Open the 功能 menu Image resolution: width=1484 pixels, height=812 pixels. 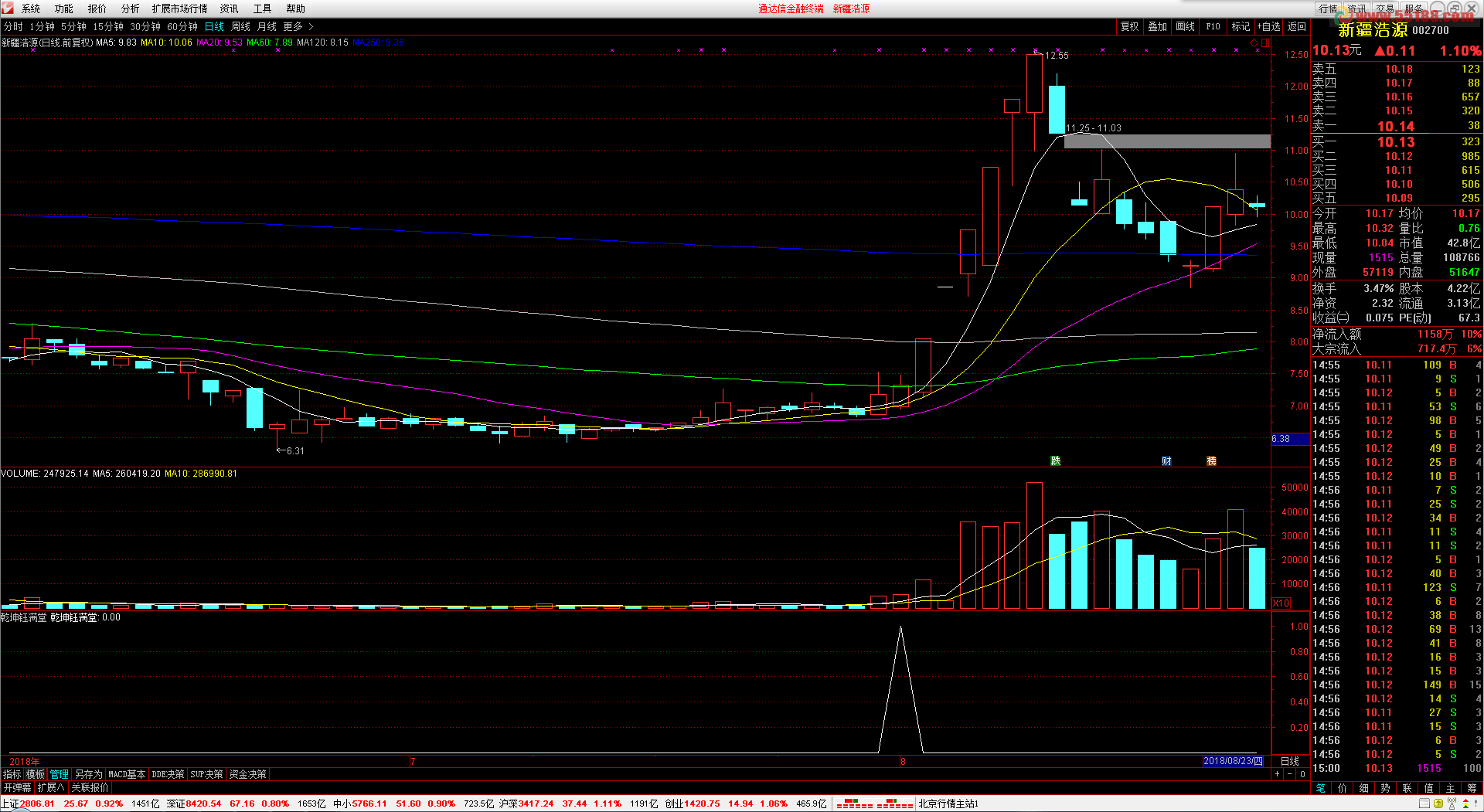click(x=64, y=8)
